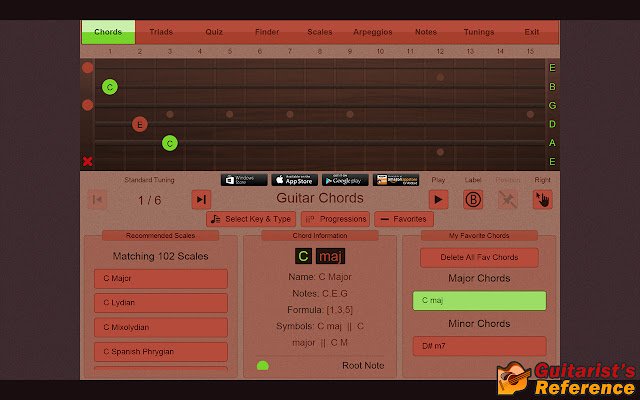640x400 pixels.
Task: Select the C maj favorite chord
Action: (480, 300)
